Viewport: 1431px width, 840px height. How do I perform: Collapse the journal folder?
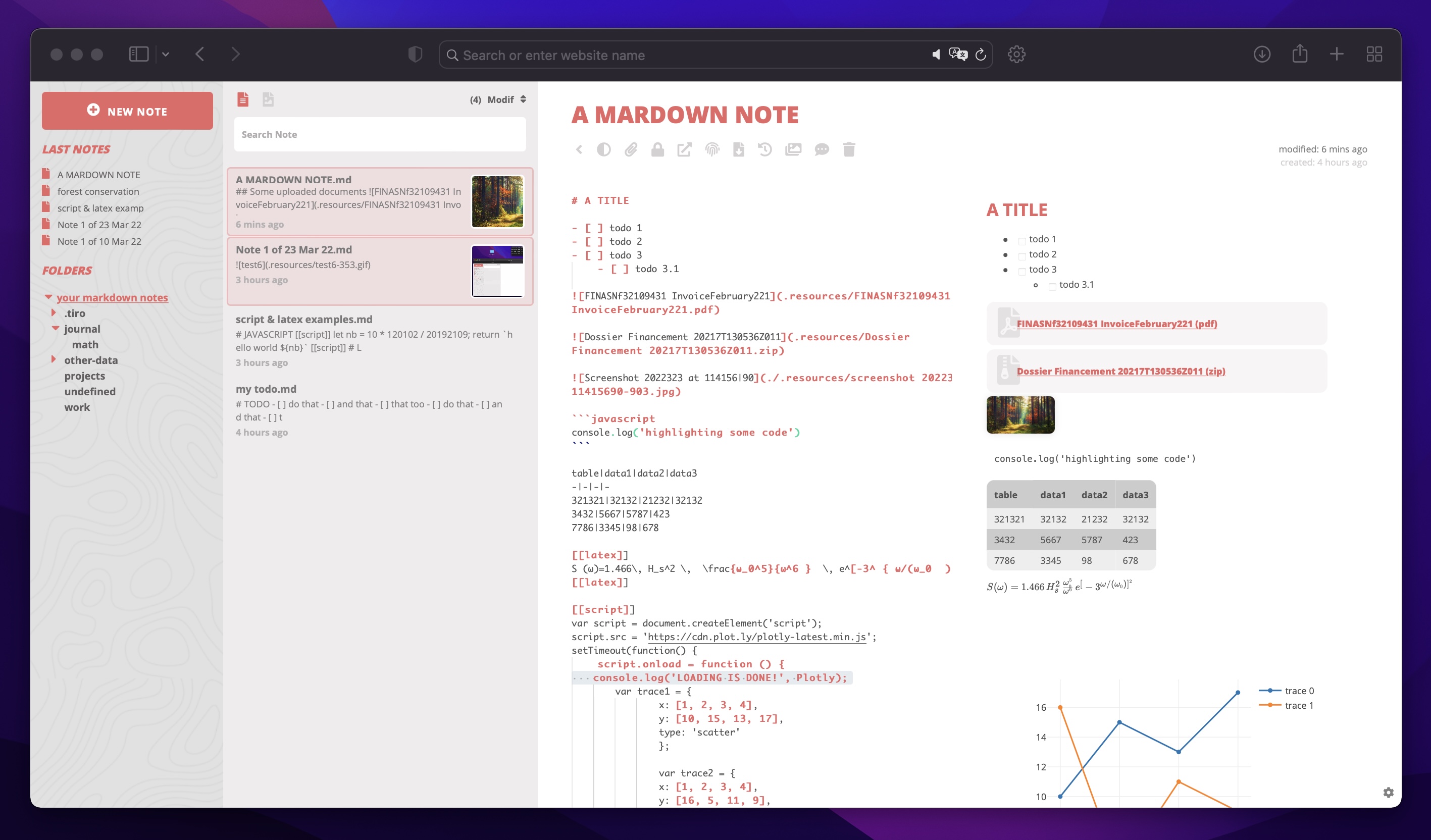(x=55, y=328)
